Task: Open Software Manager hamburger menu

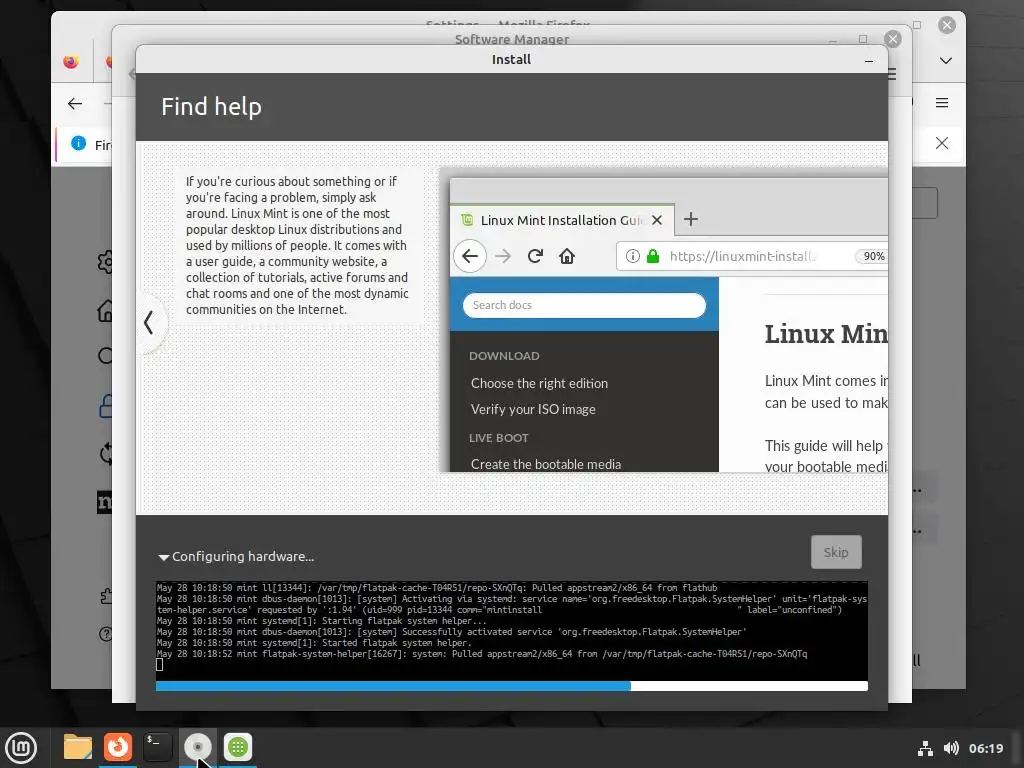Action: tap(893, 74)
